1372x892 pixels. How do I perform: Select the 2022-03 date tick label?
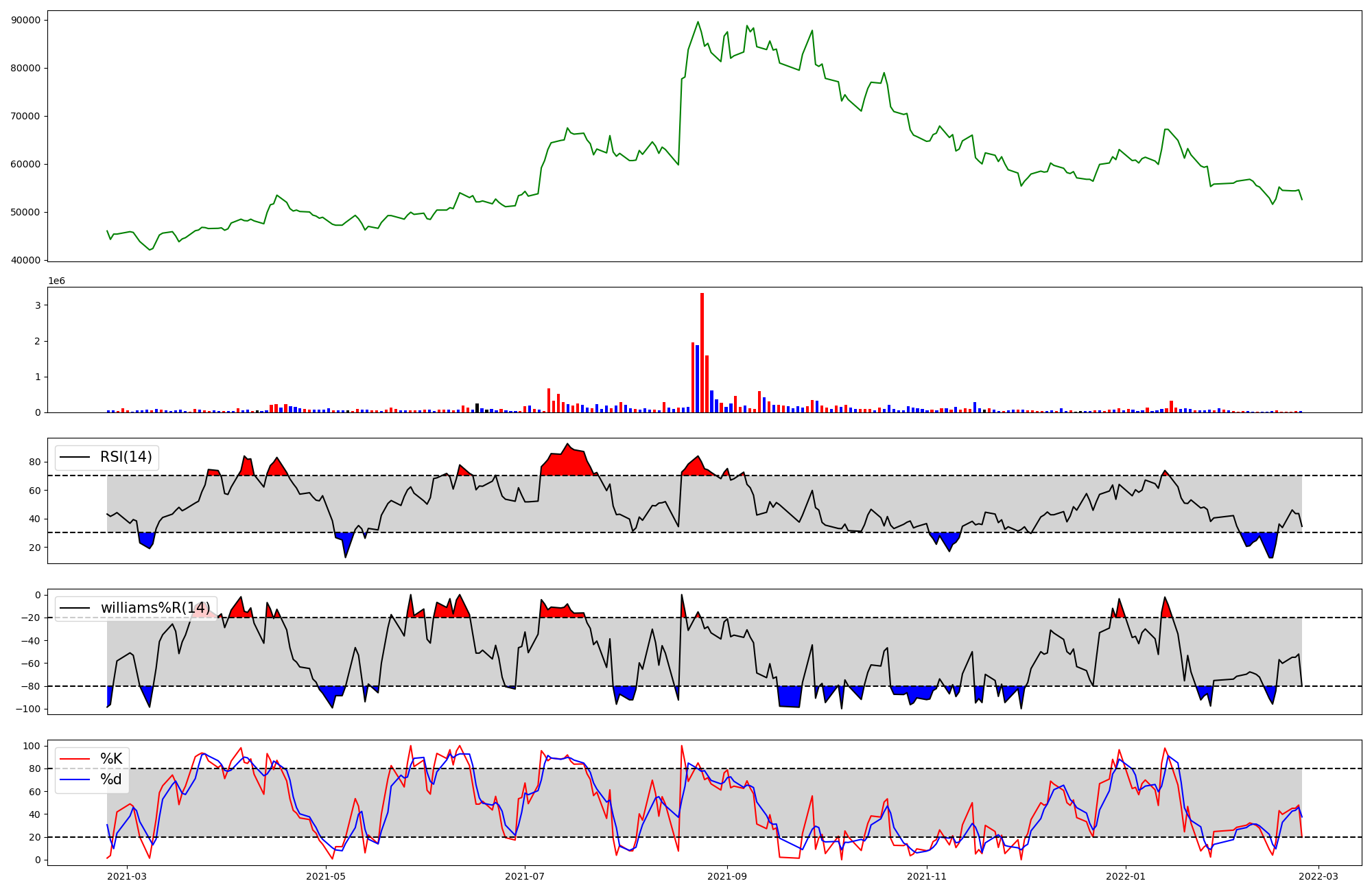click(1318, 876)
